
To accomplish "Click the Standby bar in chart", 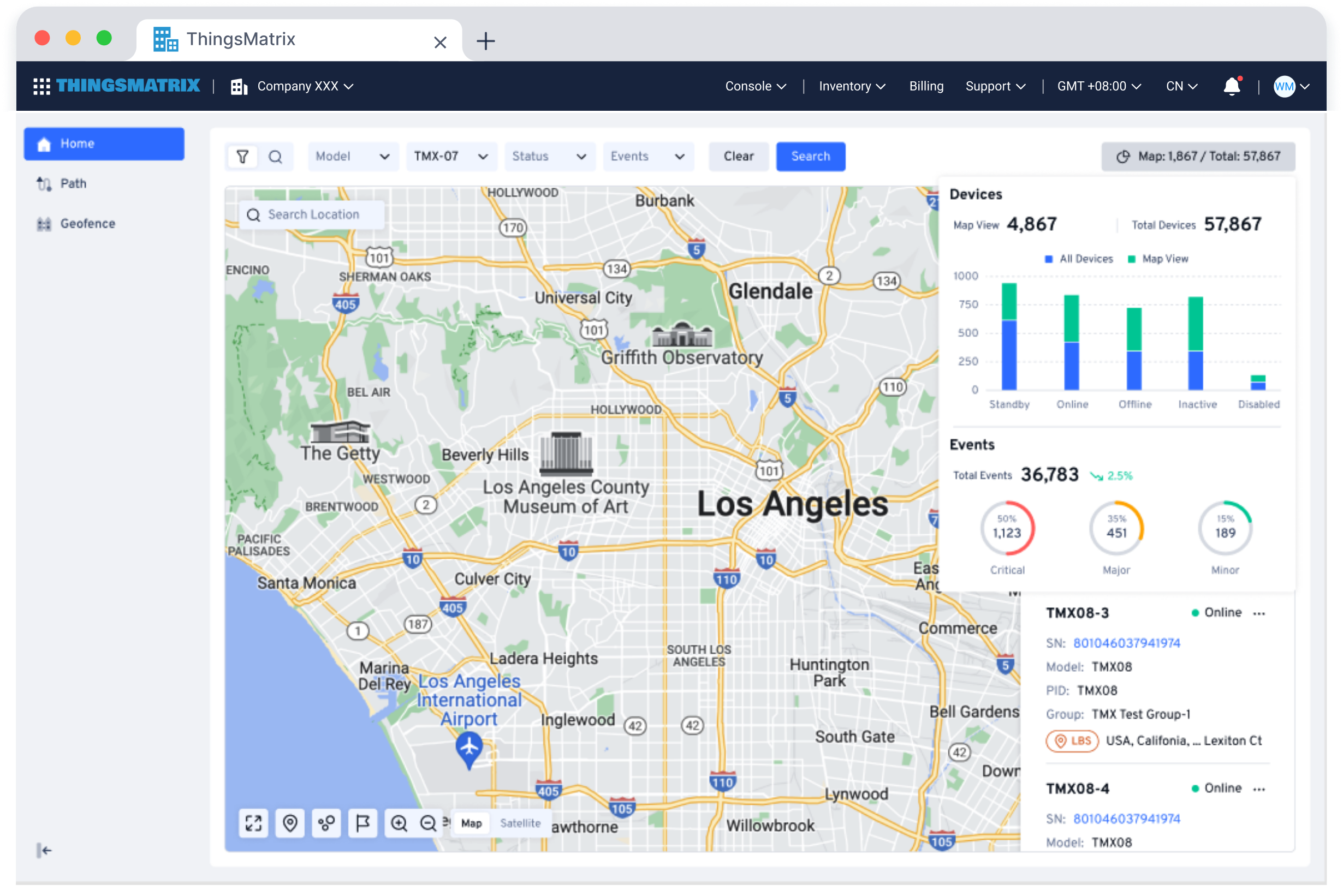I will [1009, 337].
